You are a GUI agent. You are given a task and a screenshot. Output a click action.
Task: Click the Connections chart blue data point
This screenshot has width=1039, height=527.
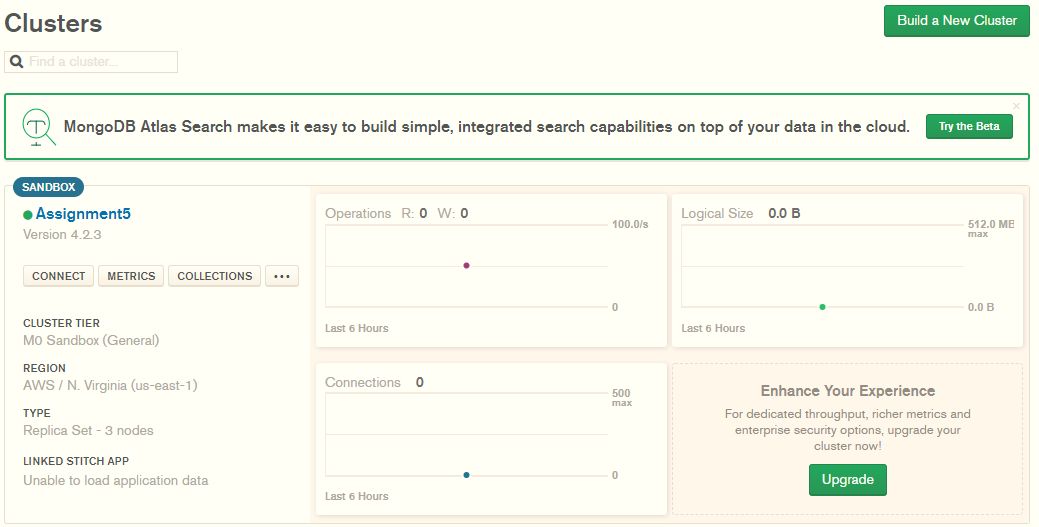(x=466, y=475)
